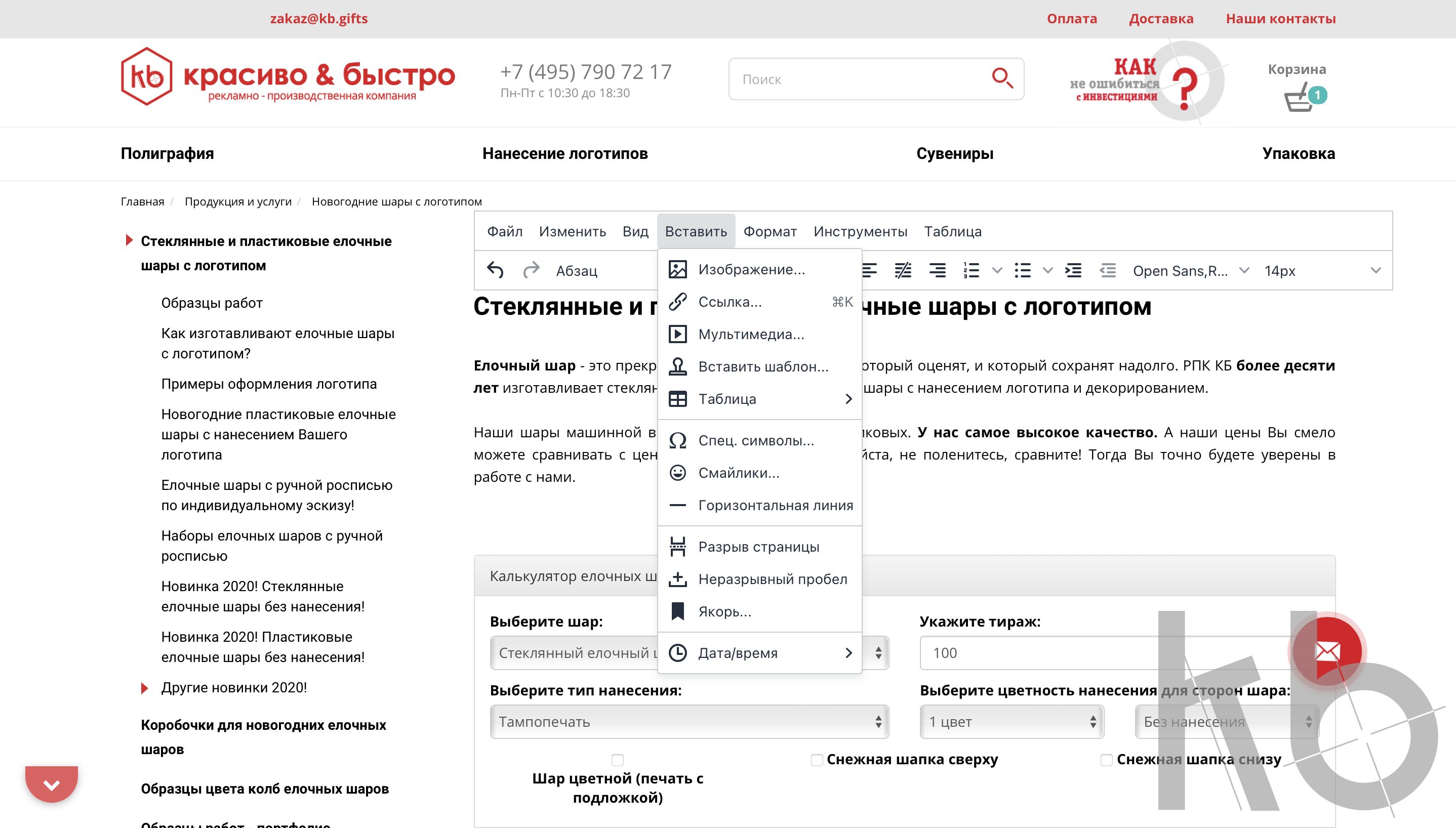The height and width of the screenshot is (828, 1456).
Task: Click the red mail envelope chat button
Action: point(1327,650)
